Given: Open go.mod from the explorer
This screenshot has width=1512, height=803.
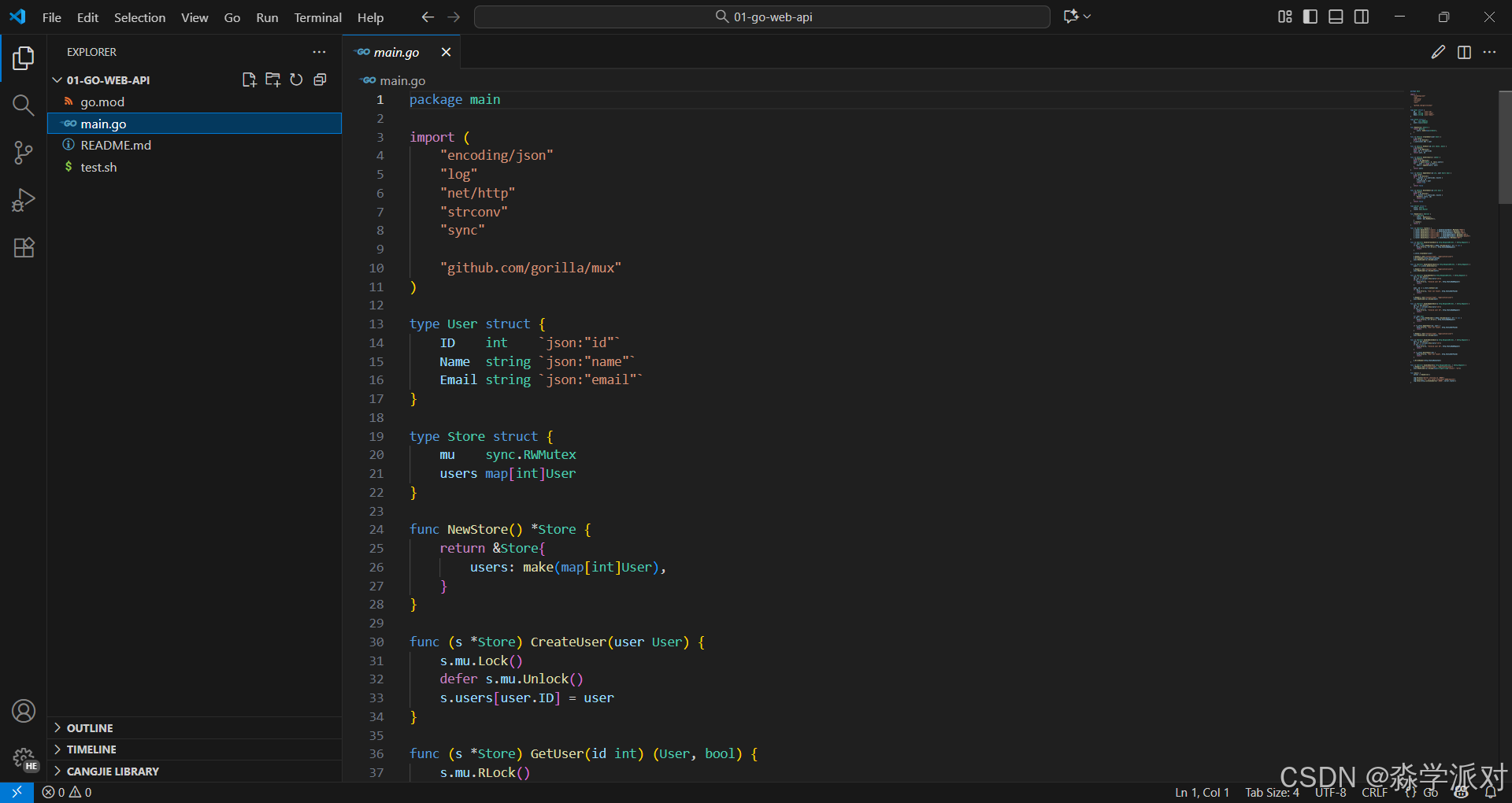Looking at the screenshot, I should pyautogui.click(x=195, y=102).
